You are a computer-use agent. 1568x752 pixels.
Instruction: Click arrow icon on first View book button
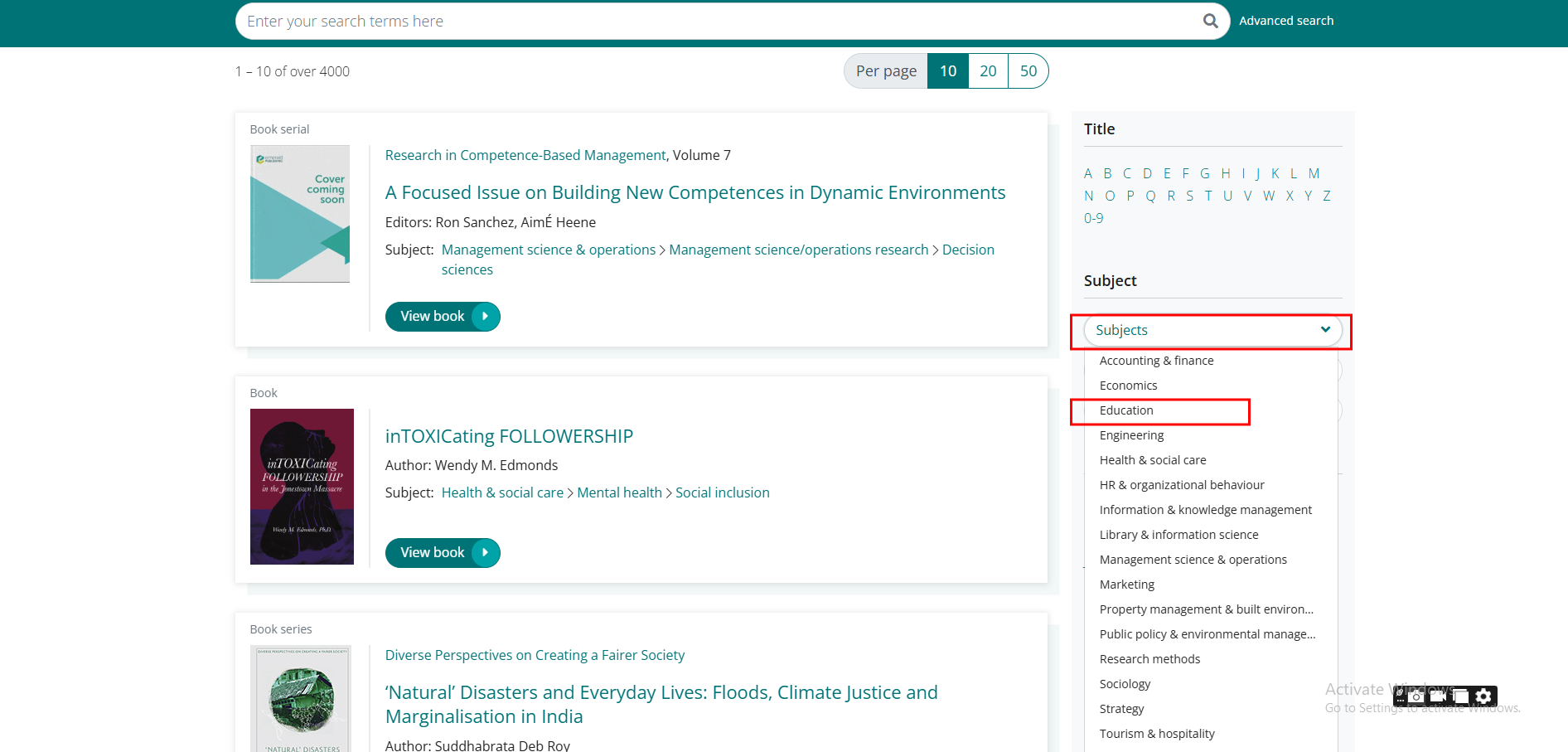[485, 317]
